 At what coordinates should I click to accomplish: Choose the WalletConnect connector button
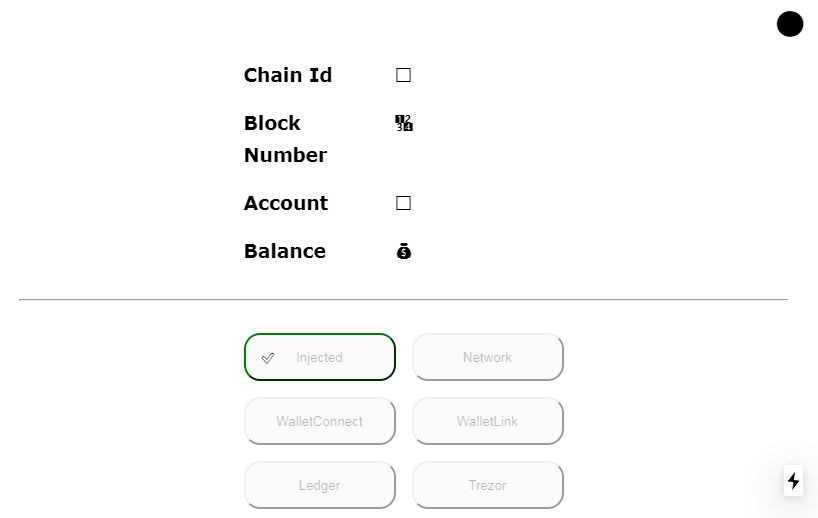pyautogui.click(x=320, y=421)
